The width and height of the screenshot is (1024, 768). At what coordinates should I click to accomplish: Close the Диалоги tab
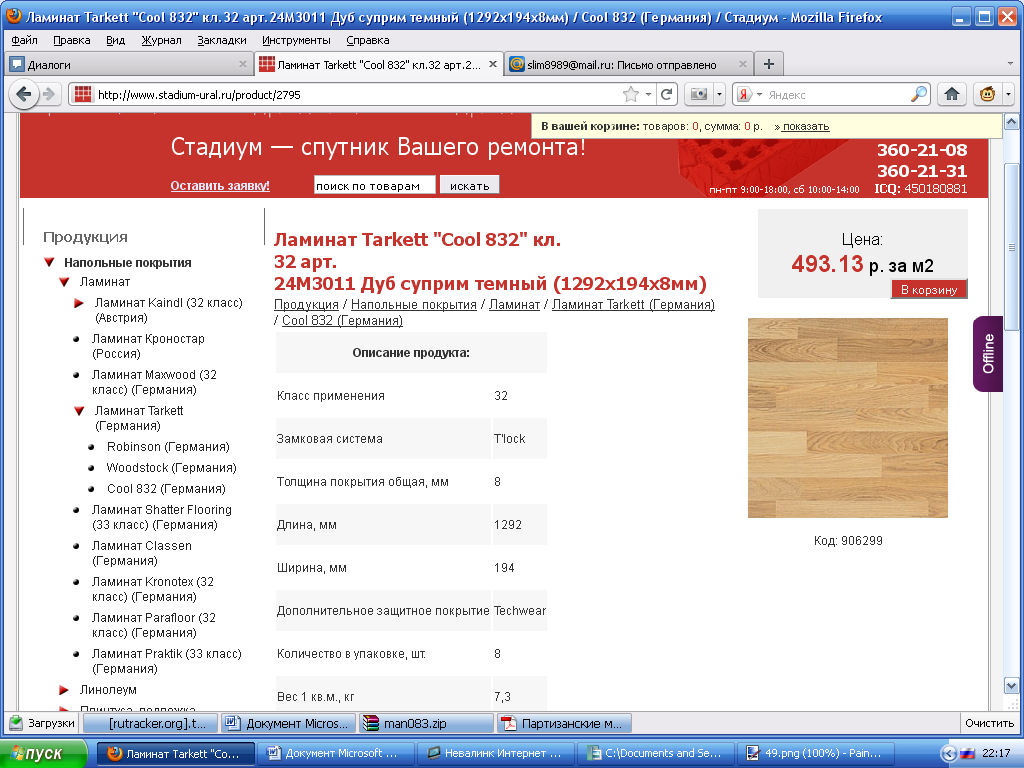pyautogui.click(x=242, y=64)
